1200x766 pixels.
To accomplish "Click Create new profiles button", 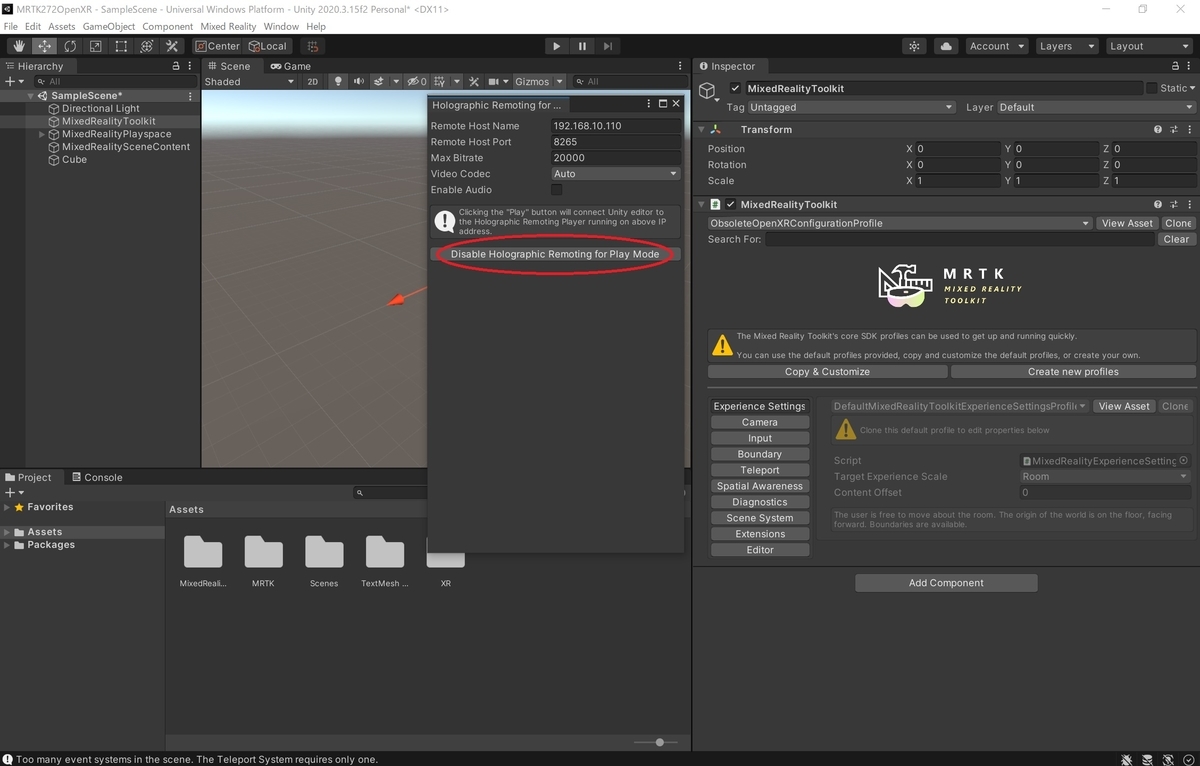I will click(1073, 371).
